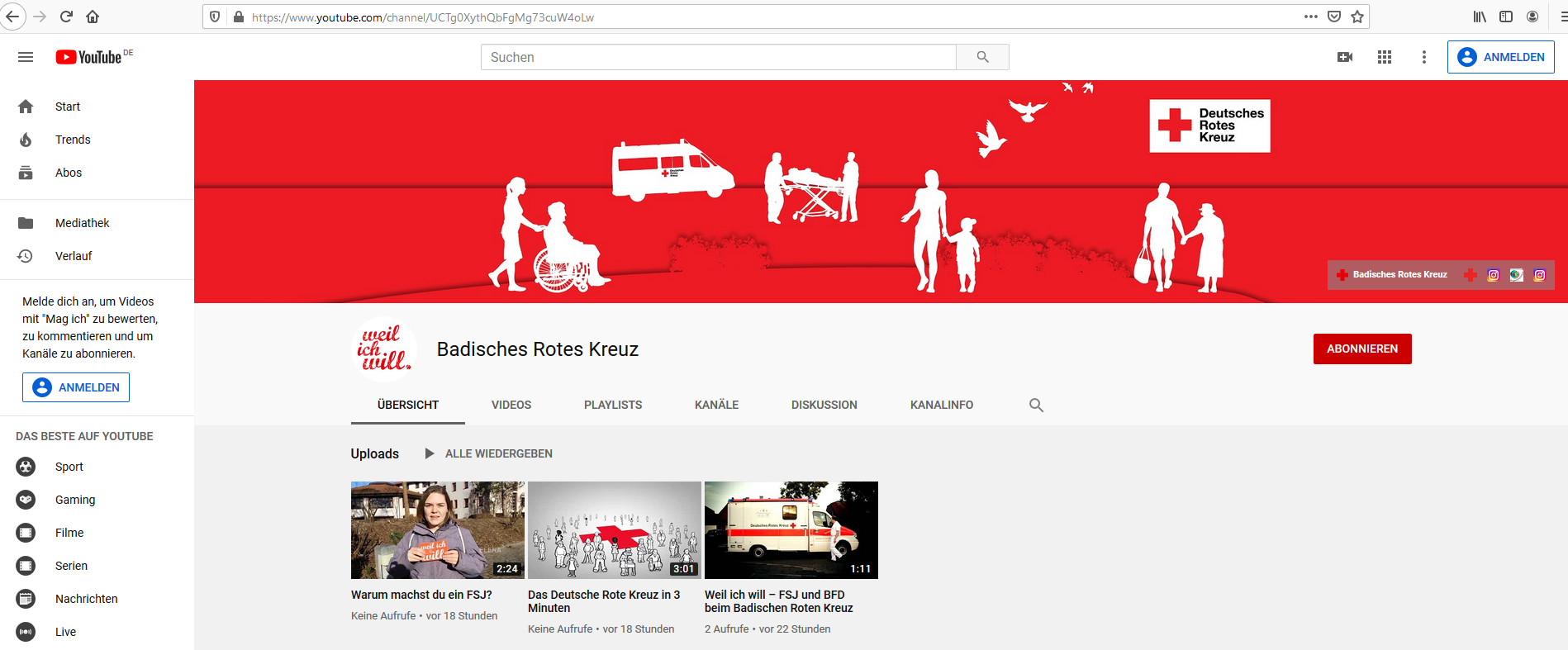Switch to the VIDEOS tab

click(x=511, y=405)
